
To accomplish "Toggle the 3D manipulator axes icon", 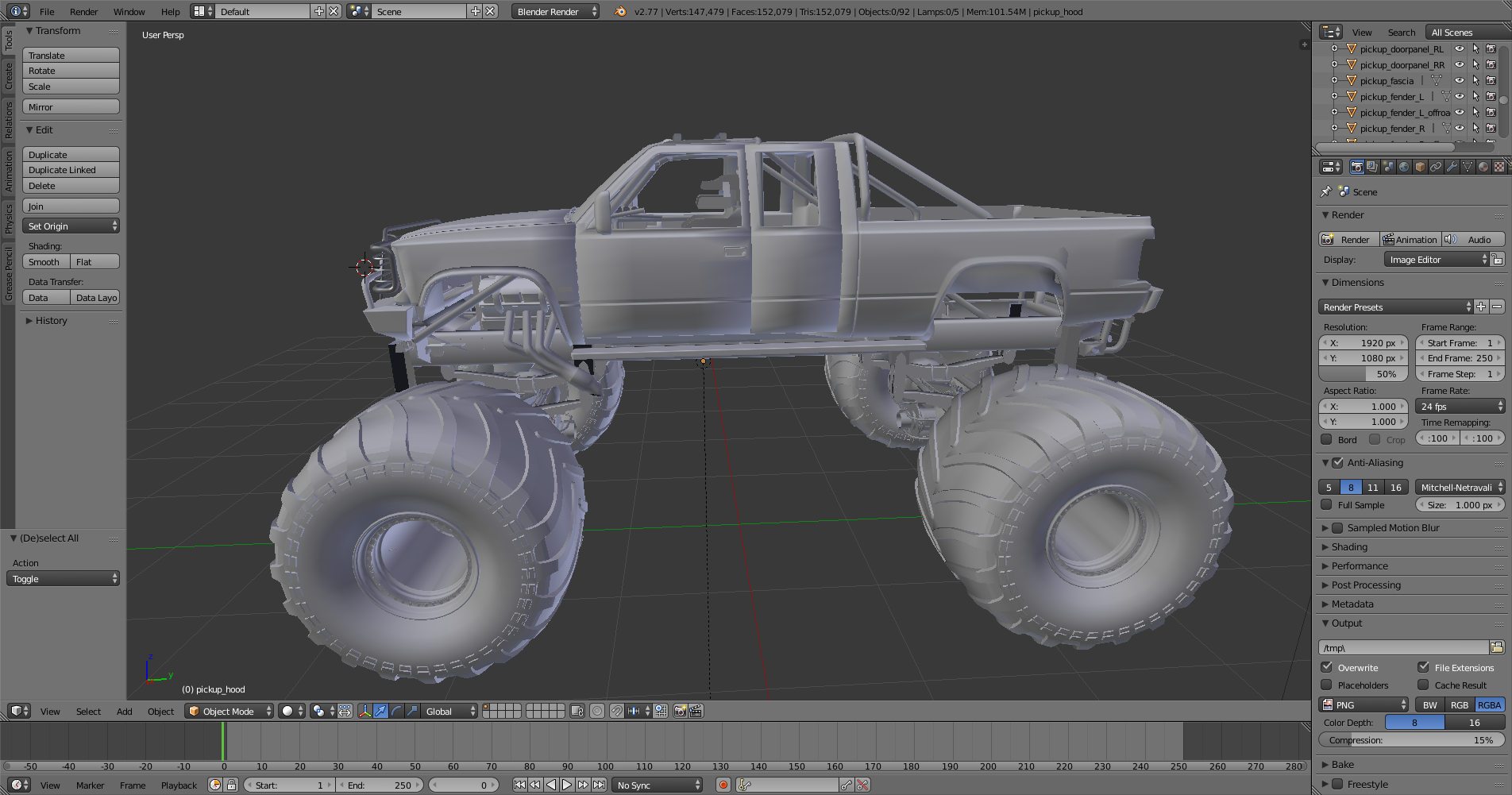I will click(x=364, y=711).
